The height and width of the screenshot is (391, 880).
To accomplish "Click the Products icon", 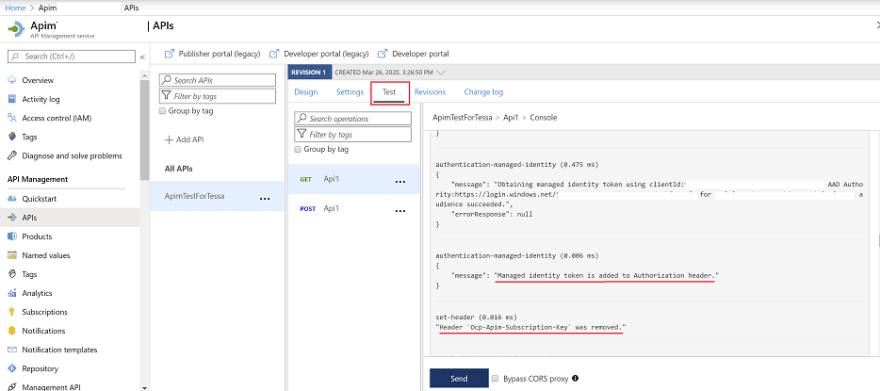I will click(12, 236).
